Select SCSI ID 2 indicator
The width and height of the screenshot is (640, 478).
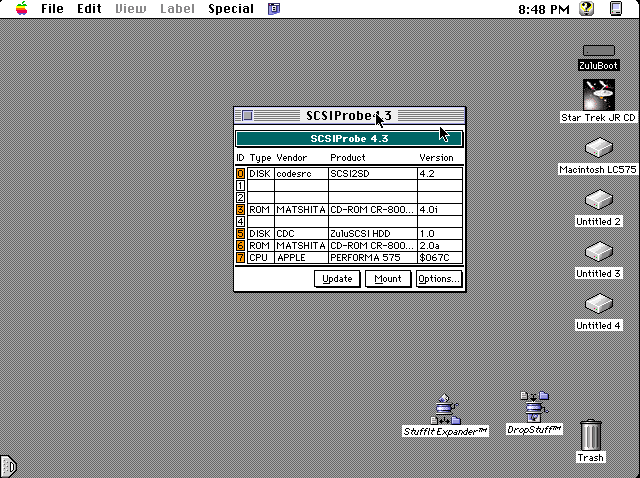tap(240, 198)
